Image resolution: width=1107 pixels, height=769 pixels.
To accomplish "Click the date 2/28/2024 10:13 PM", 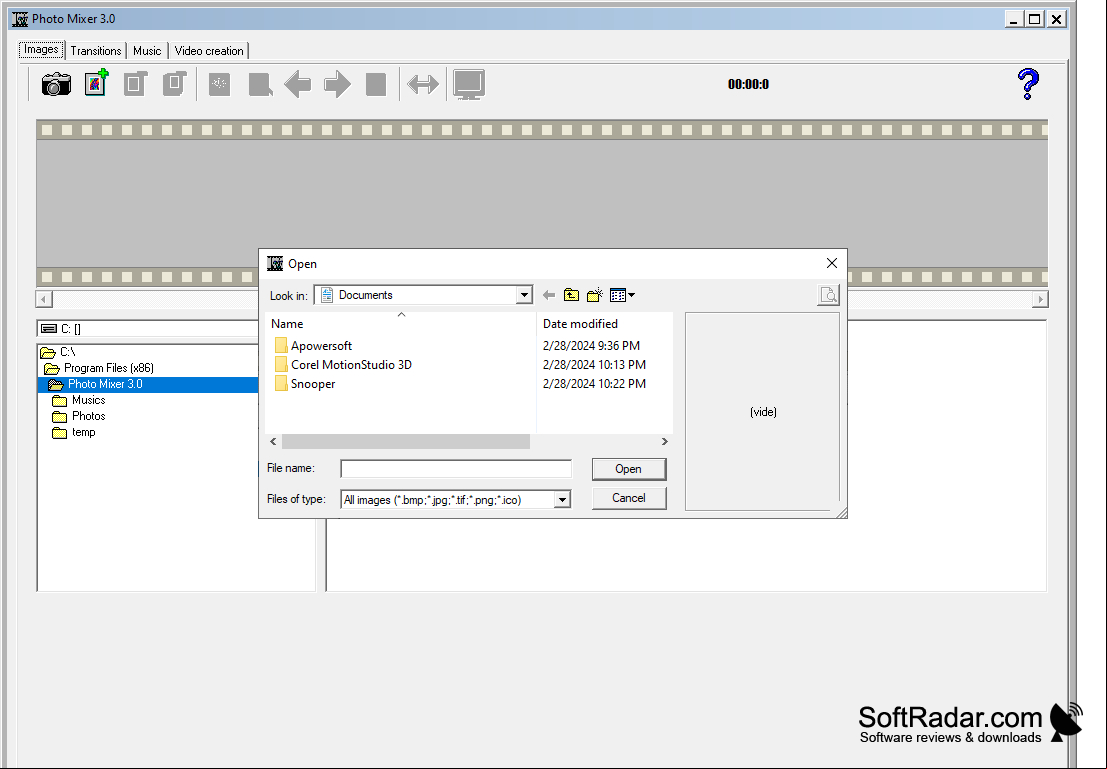I will [594, 364].
